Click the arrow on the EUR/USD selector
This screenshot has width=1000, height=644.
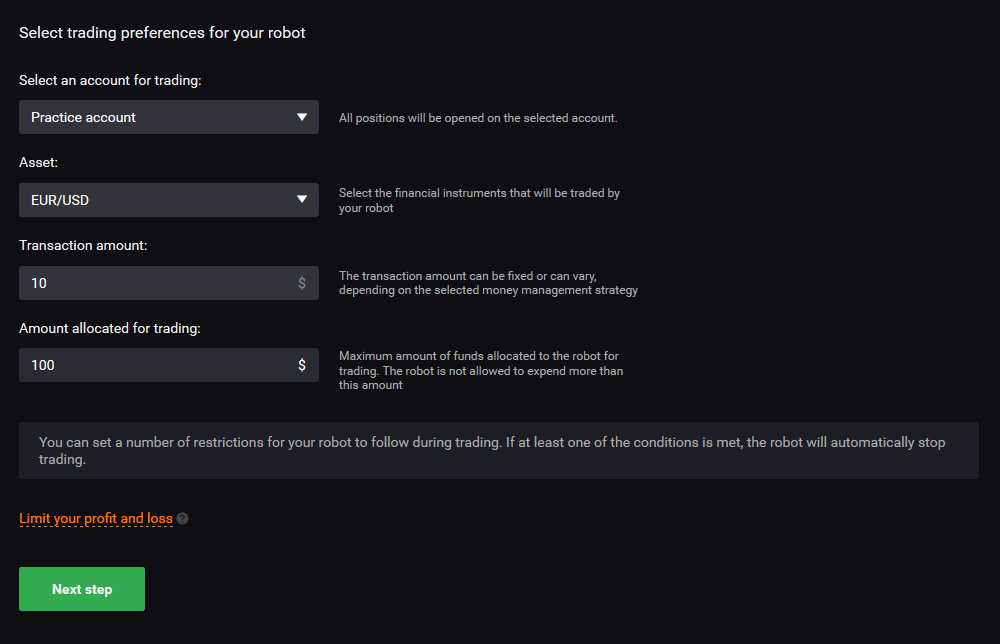click(x=302, y=200)
